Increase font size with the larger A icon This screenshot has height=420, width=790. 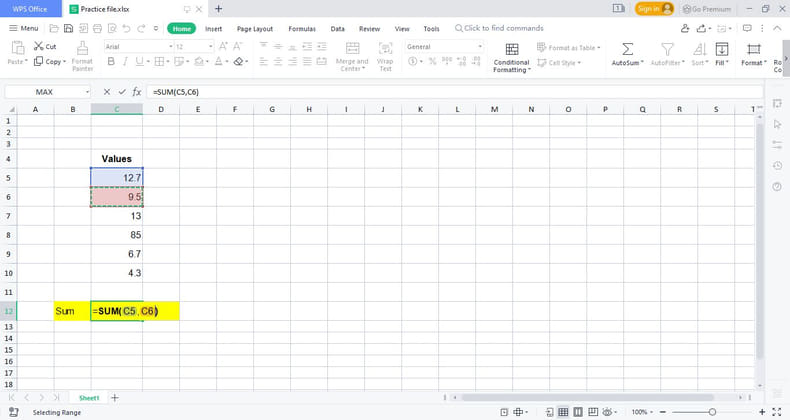pyautogui.click(x=223, y=46)
